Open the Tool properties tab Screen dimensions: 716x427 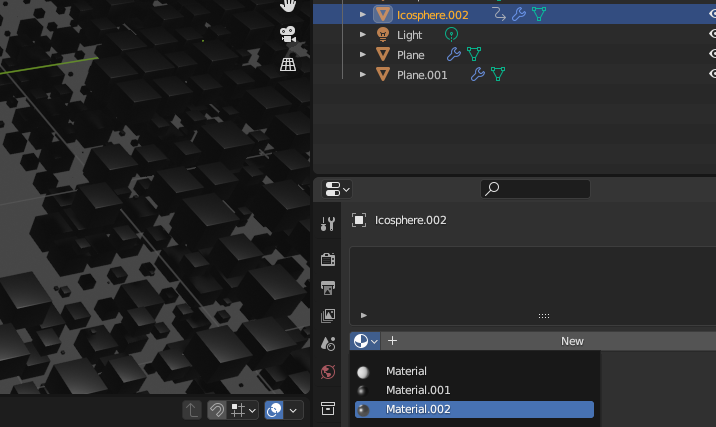pos(328,224)
